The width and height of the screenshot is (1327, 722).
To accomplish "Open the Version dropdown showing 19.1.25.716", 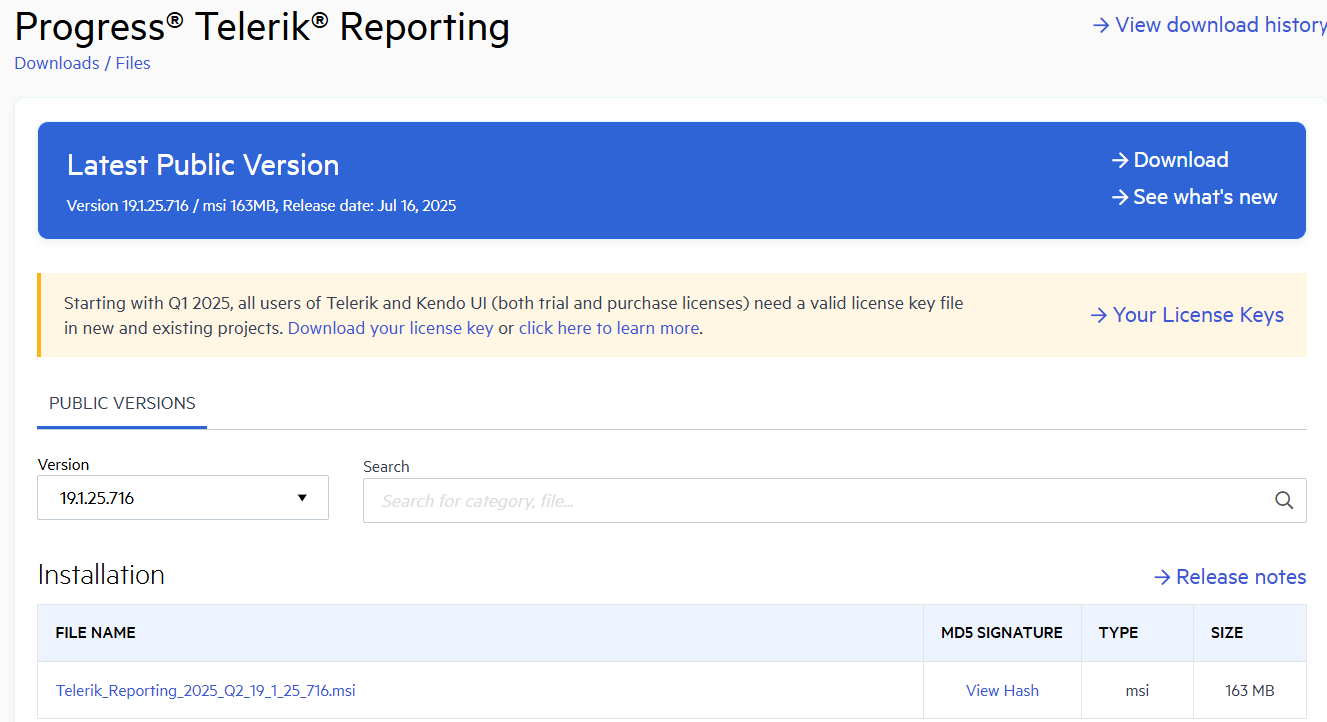I will point(183,497).
